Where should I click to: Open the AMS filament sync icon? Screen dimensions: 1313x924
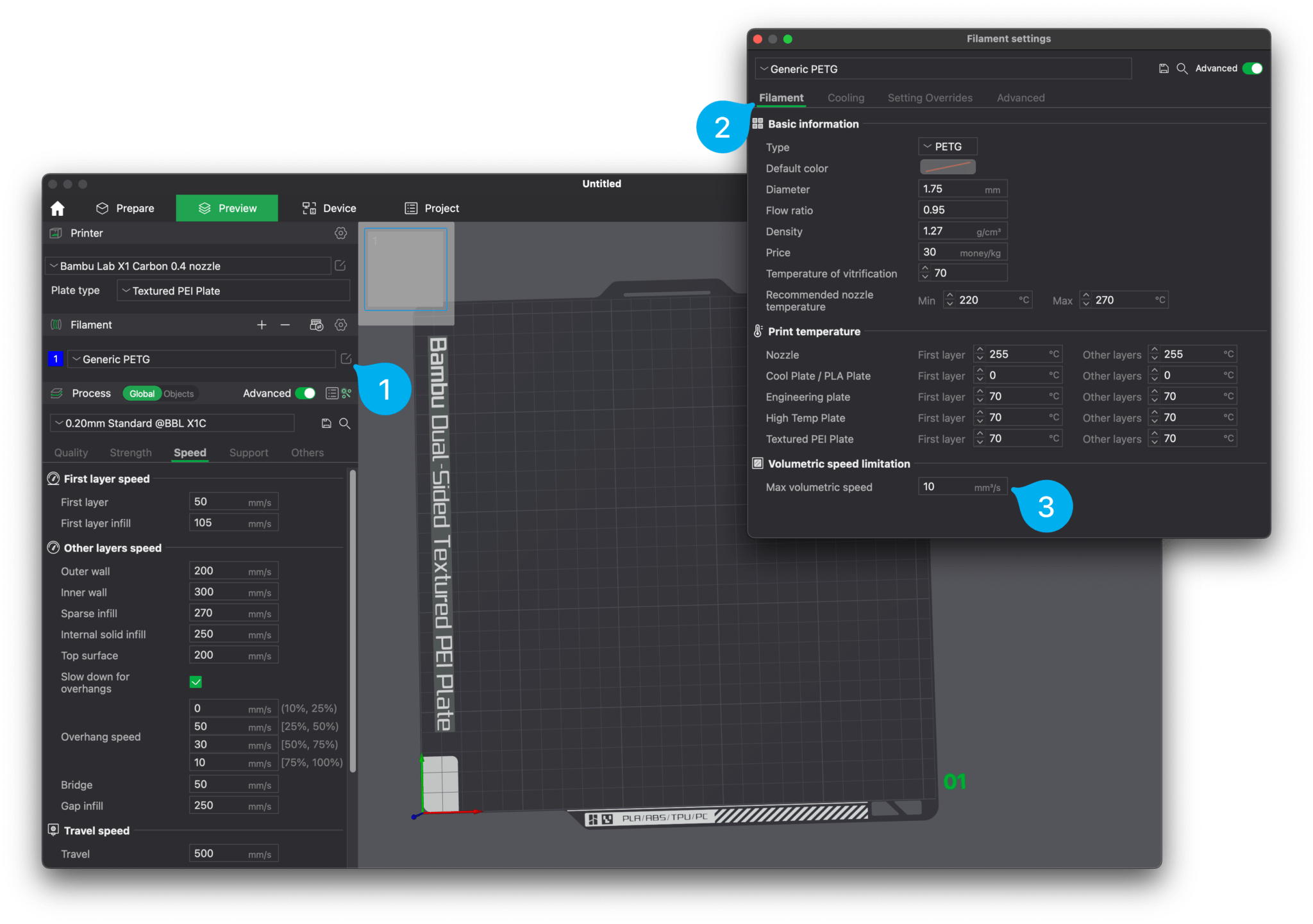[x=316, y=324]
